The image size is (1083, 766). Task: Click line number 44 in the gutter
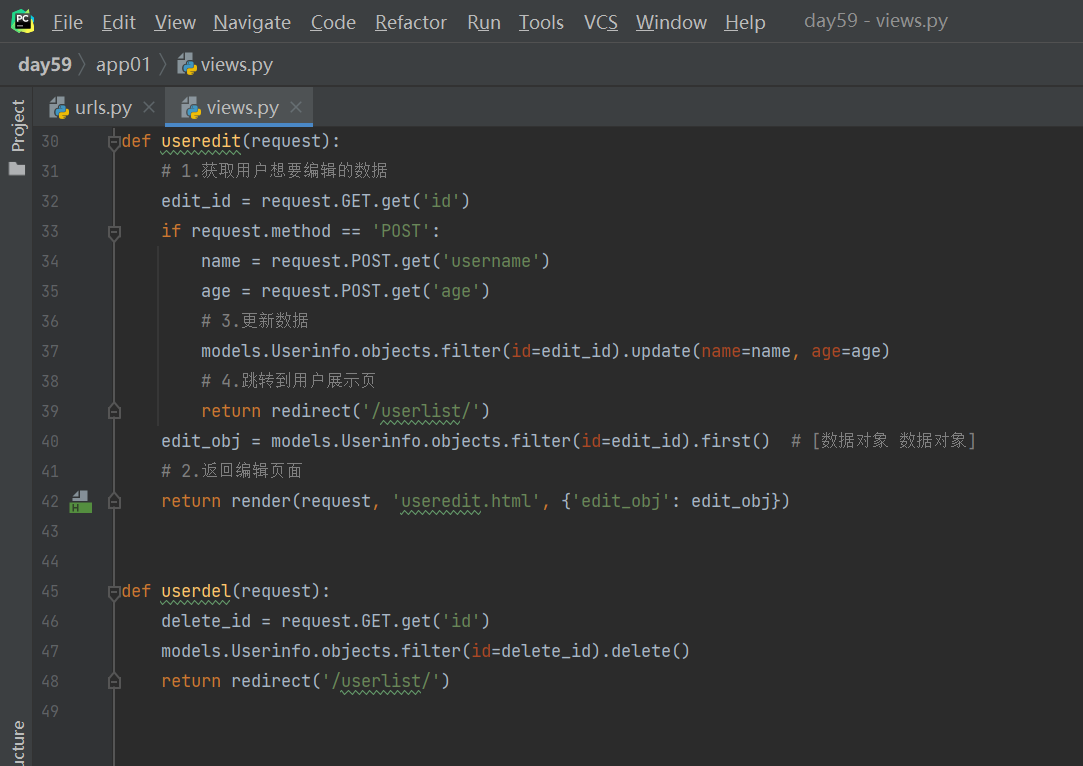(x=50, y=561)
